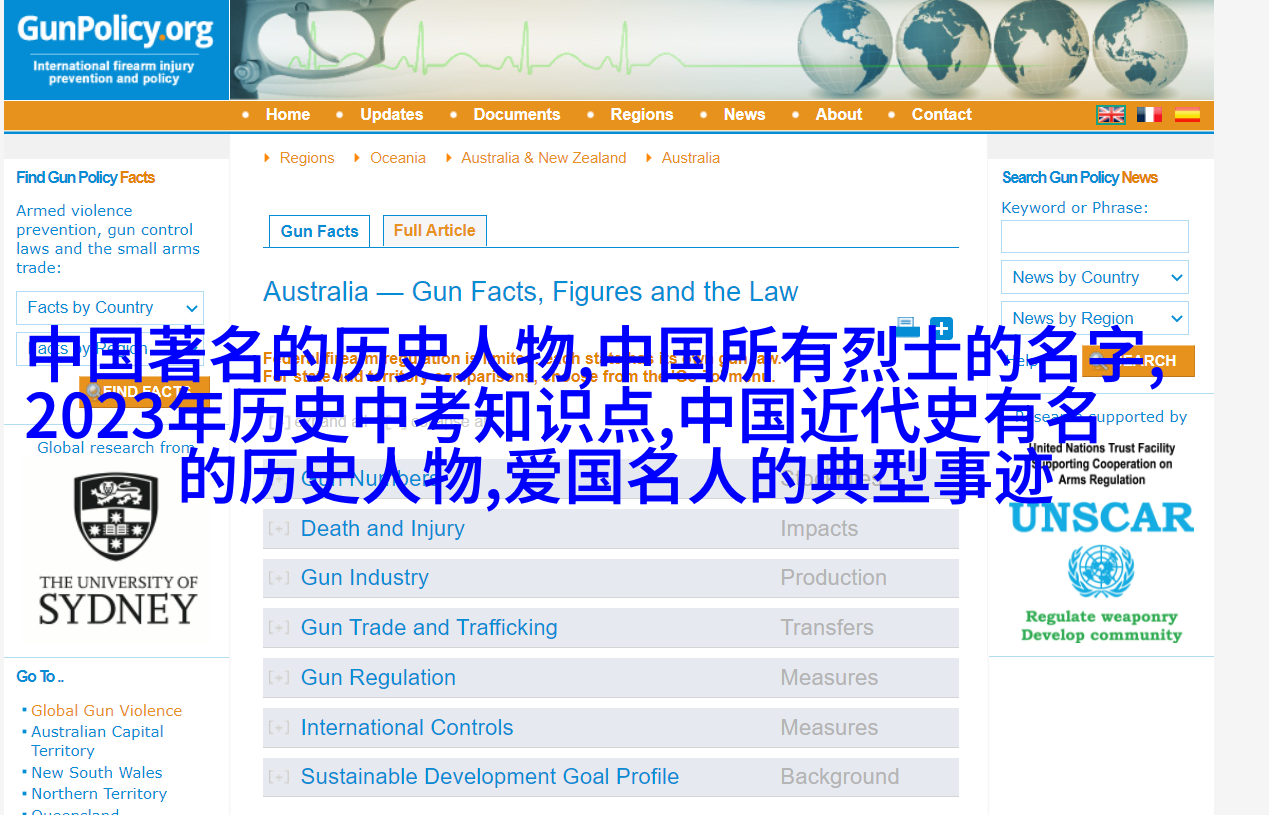This screenshot has height=815, width=1269.
Task: Open the News by Country dropdown
Action: tap(1095, 277)
